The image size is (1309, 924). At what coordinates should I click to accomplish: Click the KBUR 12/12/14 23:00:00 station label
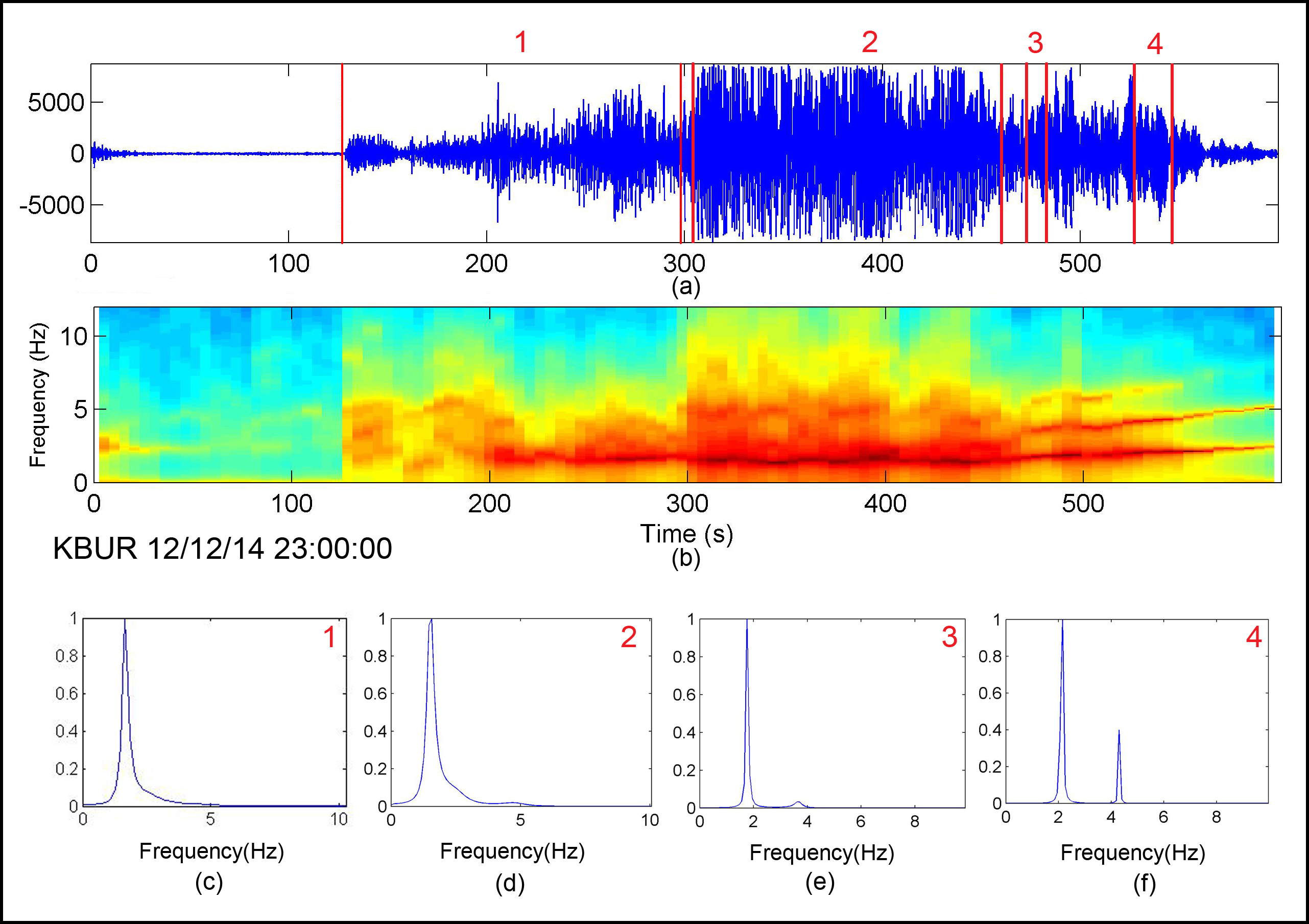tap(222, 549)
